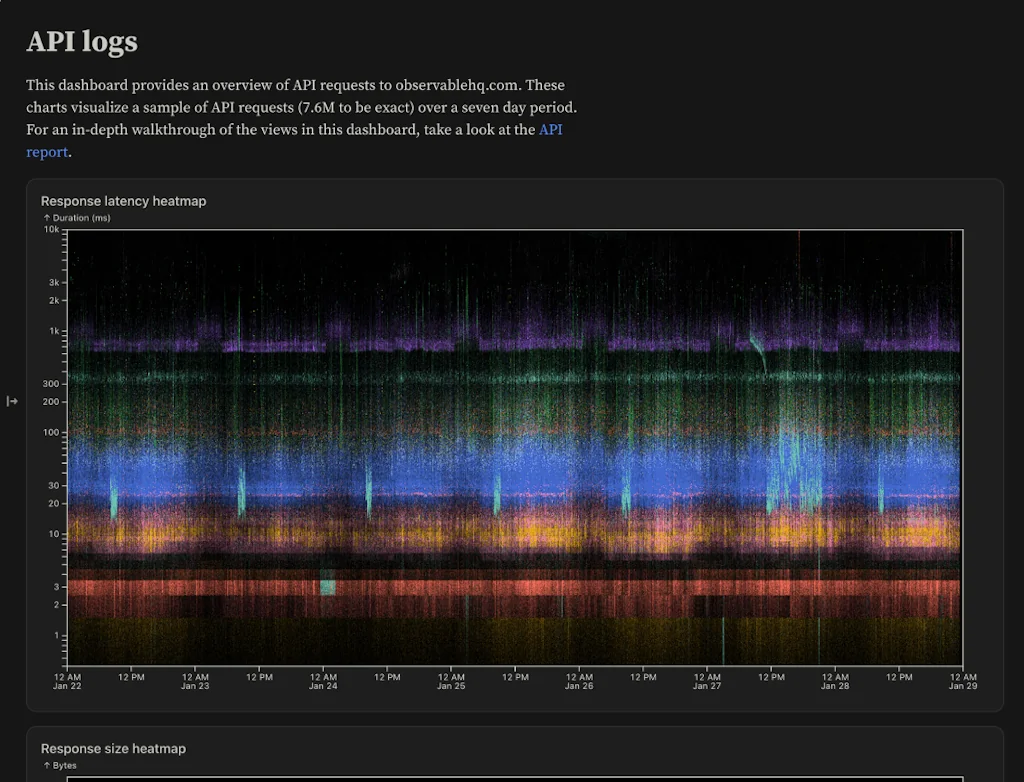Select the API logs page heading
1024x782 pixels.
point(82,42)
